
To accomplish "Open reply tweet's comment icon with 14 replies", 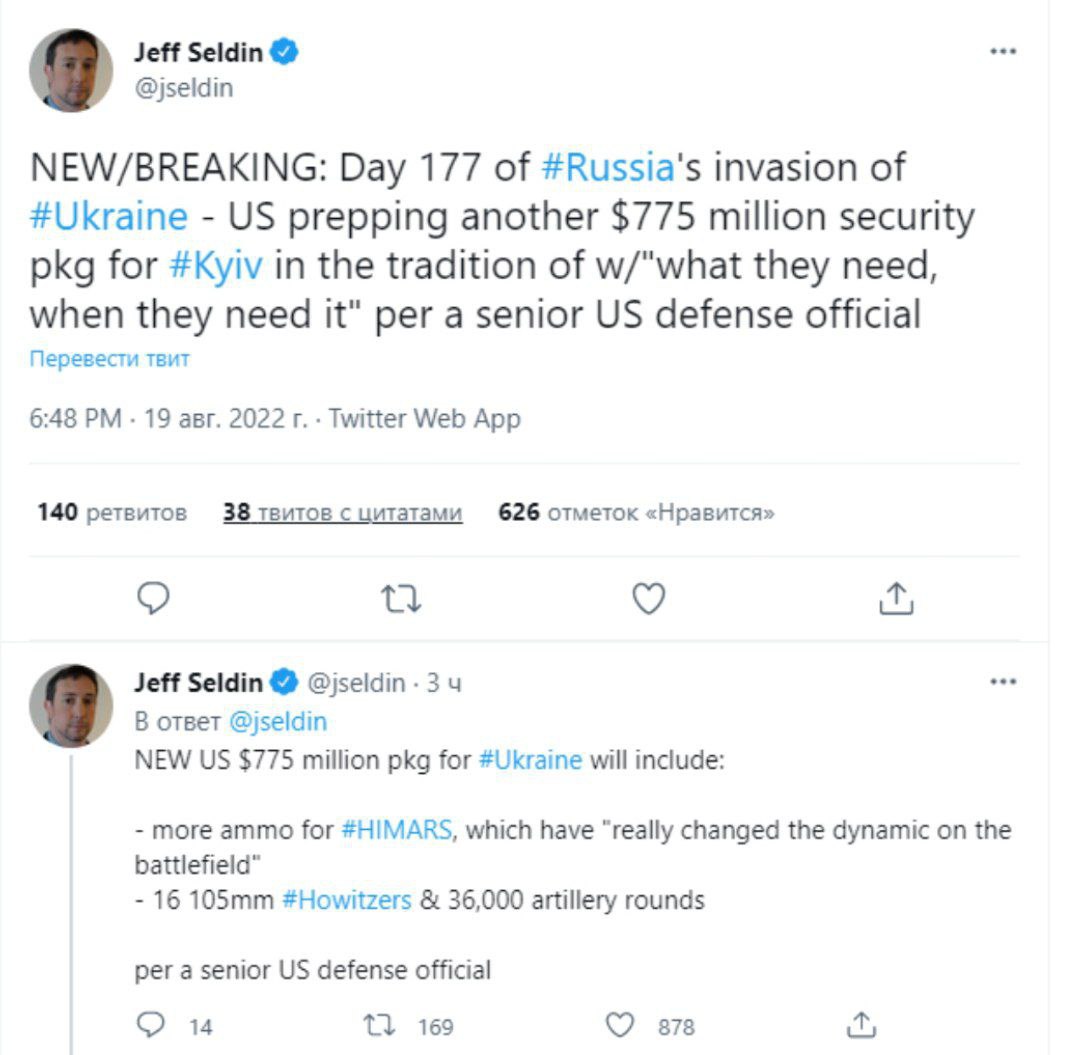I will click(x=151, y=1025).
